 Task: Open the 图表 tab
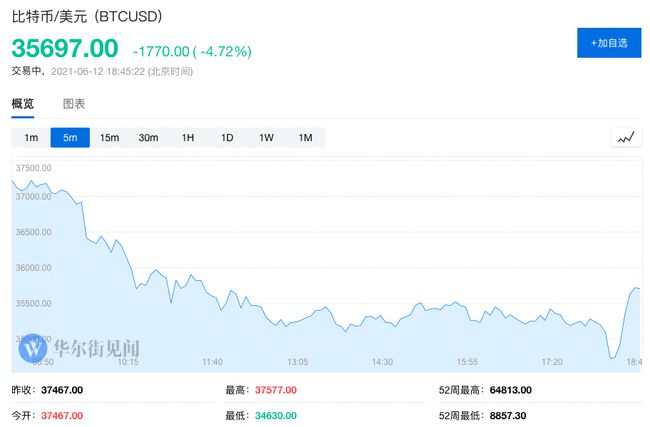click(x=74, y=104)
